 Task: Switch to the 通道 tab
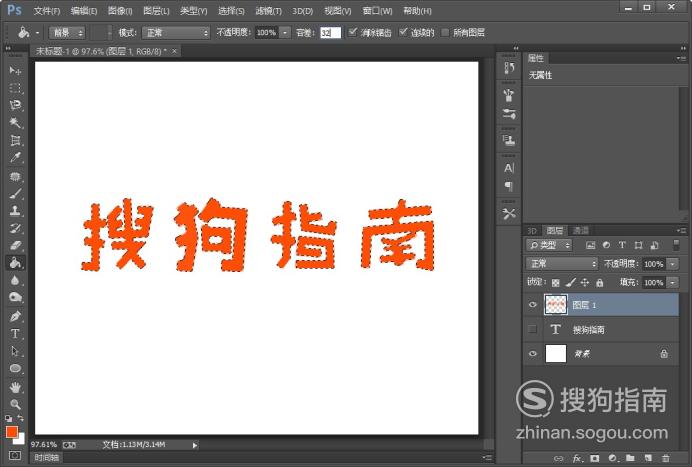pyautogui.click(x=580, y=230)
